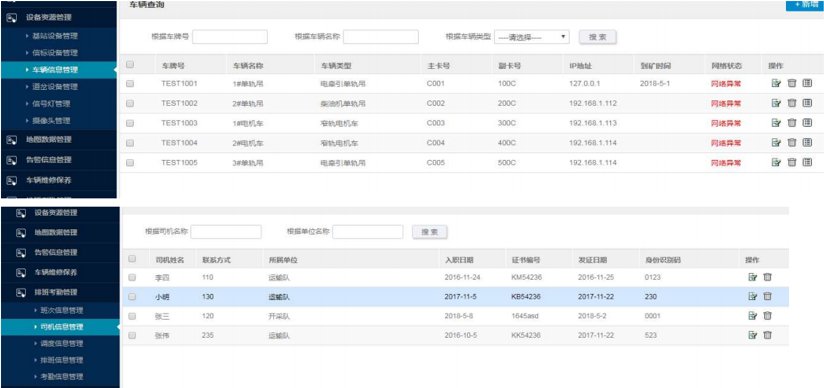Image resolution: width=824 pixels, height=388 pixels.
Task: Click edit icon in TEST1002 row
Action: click(x=776, y=103)
